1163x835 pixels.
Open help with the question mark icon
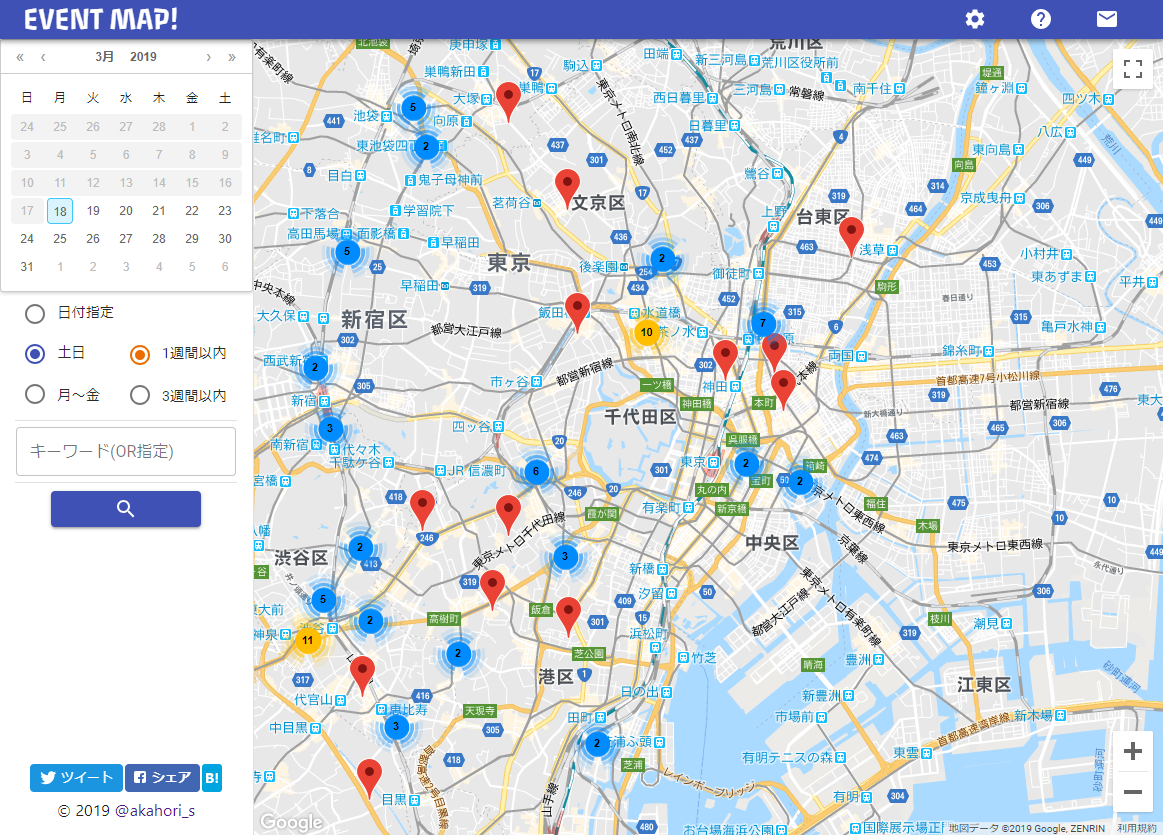tap(1041, 19)
